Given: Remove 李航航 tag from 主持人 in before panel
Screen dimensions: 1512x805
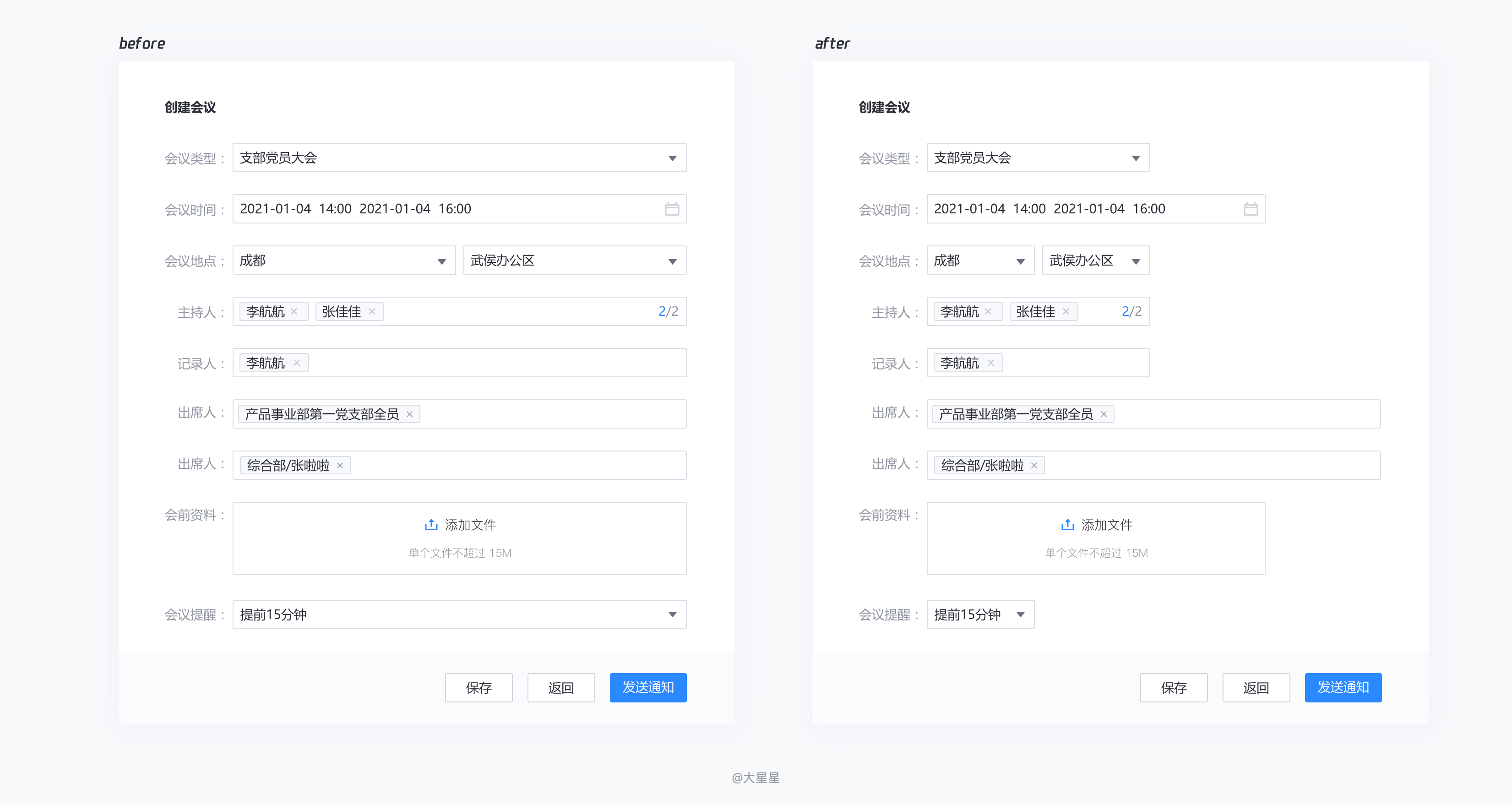Looking at the screenshot, I should pyautogui.click(x=294, y=312).
